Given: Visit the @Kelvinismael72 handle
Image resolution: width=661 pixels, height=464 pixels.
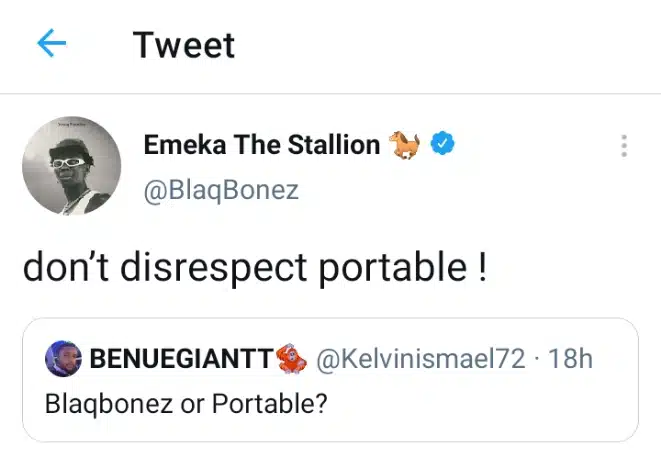Looking at the screenshot, I should [x=420, y=360].
